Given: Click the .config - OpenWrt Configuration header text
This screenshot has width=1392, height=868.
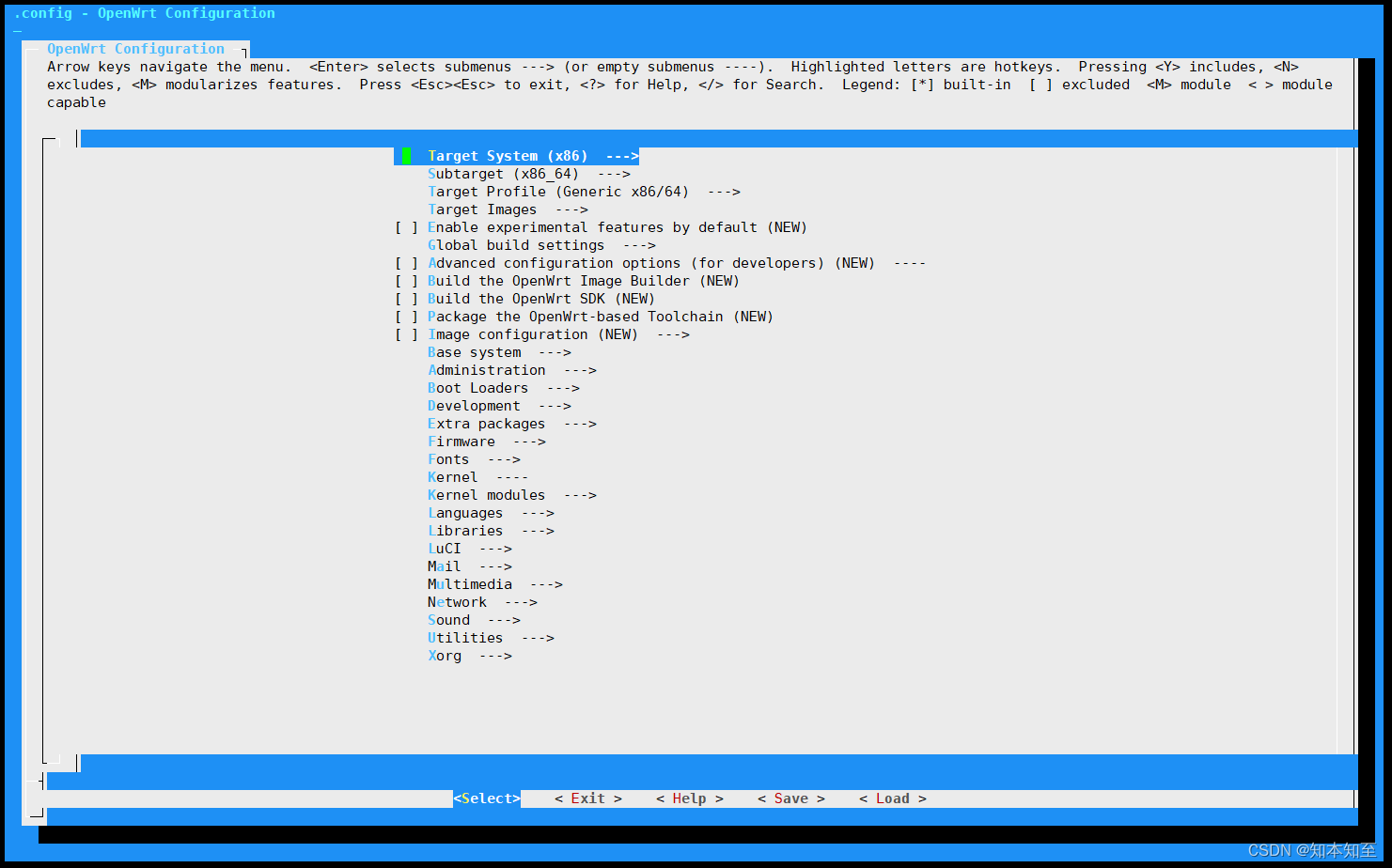Looking at the screenshot, I should 145,13.
